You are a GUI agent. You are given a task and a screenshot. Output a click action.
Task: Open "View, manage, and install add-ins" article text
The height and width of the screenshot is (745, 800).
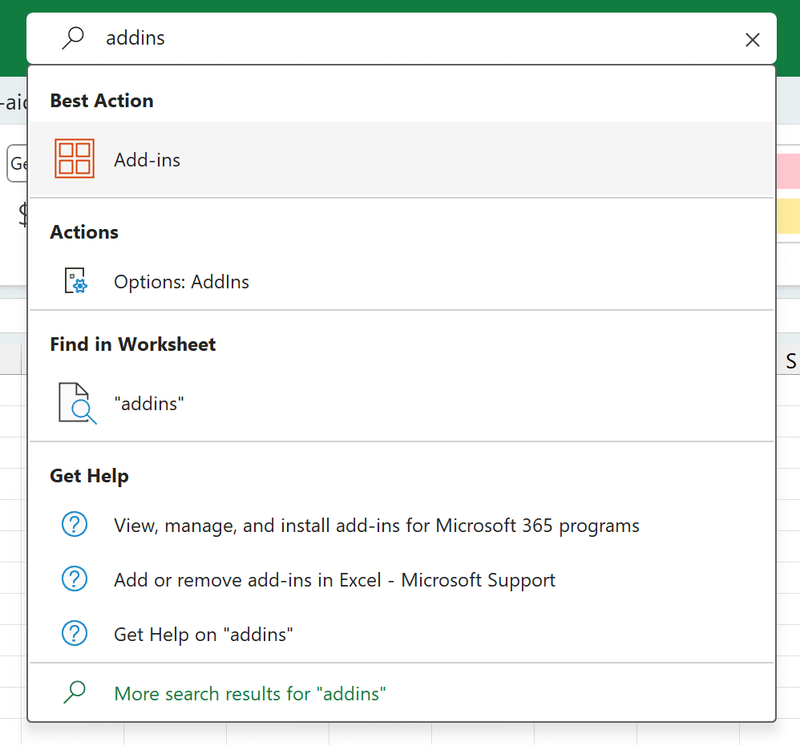[376, 525]
